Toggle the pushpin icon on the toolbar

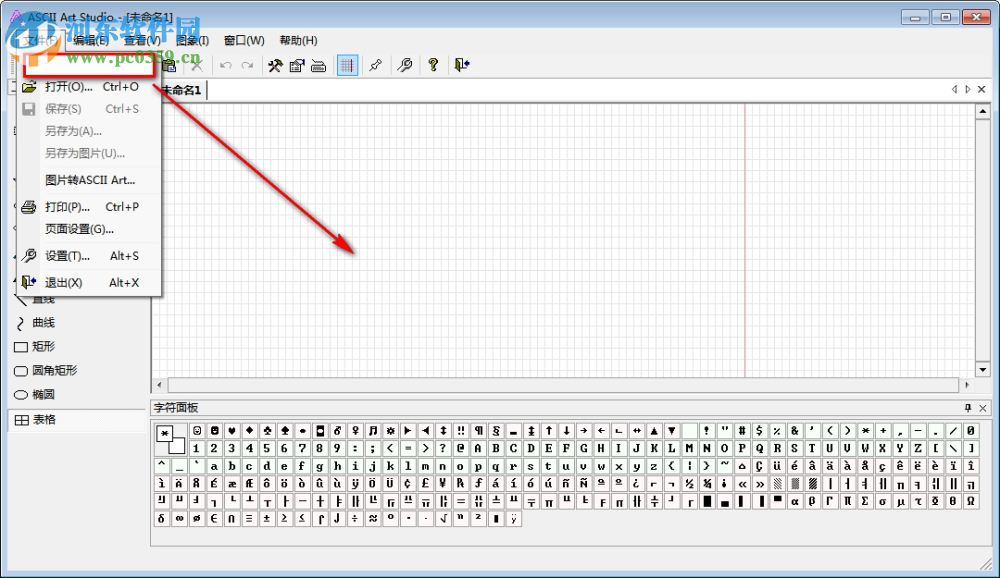coord(375,65)
